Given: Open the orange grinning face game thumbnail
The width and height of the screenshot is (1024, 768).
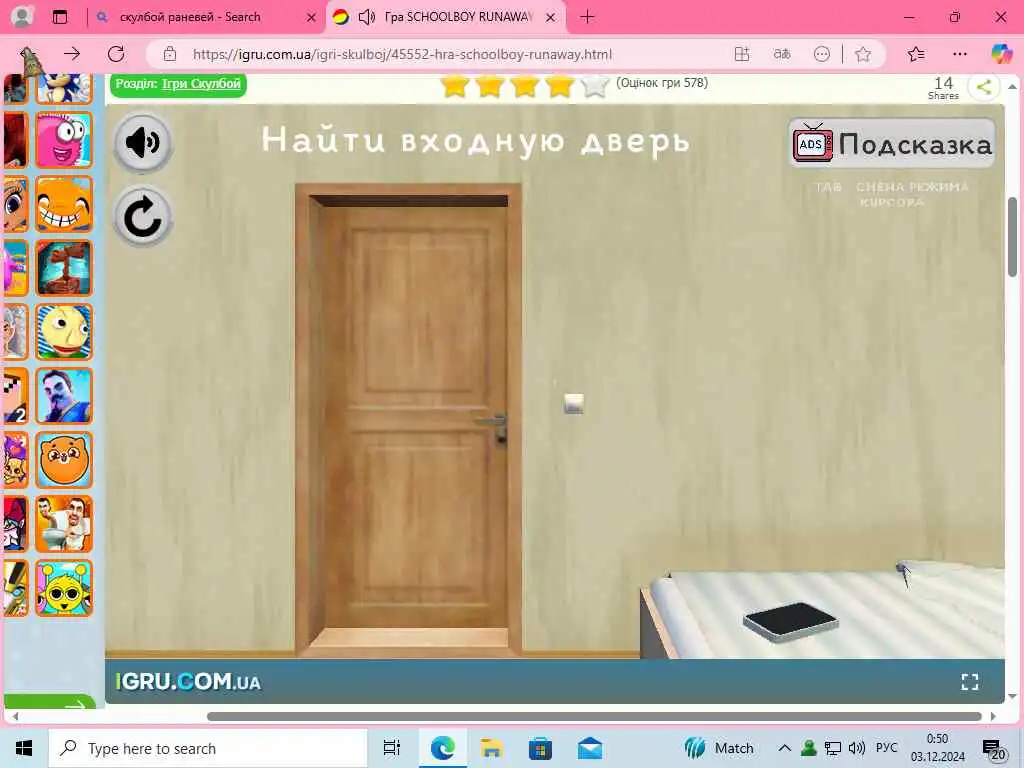Looking at the screenshot, I should click(64, 204).
